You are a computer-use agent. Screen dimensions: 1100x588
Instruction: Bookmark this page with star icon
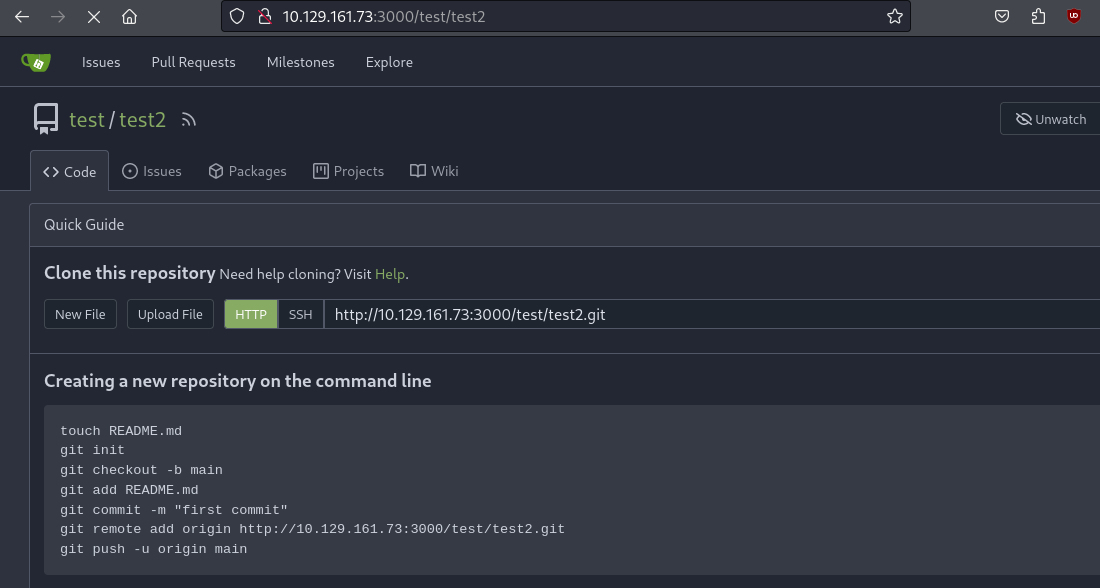(894, 16)
